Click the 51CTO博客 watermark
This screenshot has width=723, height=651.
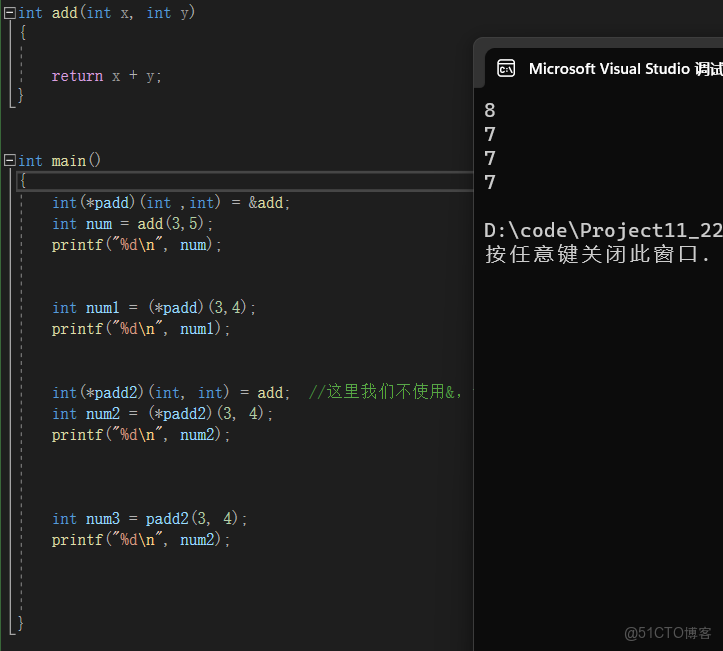tap(668, 633)
